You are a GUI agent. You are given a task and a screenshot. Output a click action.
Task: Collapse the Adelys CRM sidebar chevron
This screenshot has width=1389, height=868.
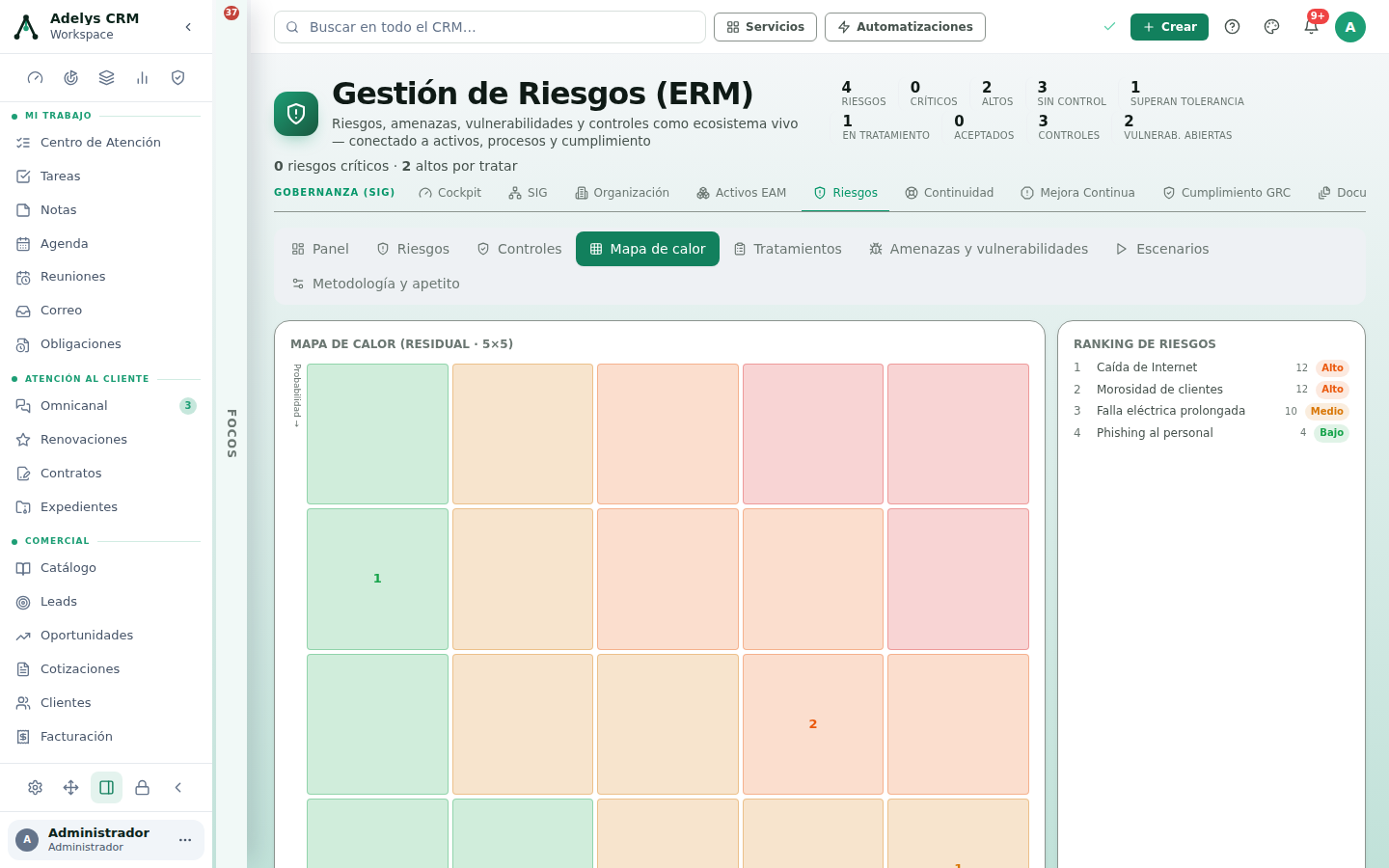(x=188, y=27)
